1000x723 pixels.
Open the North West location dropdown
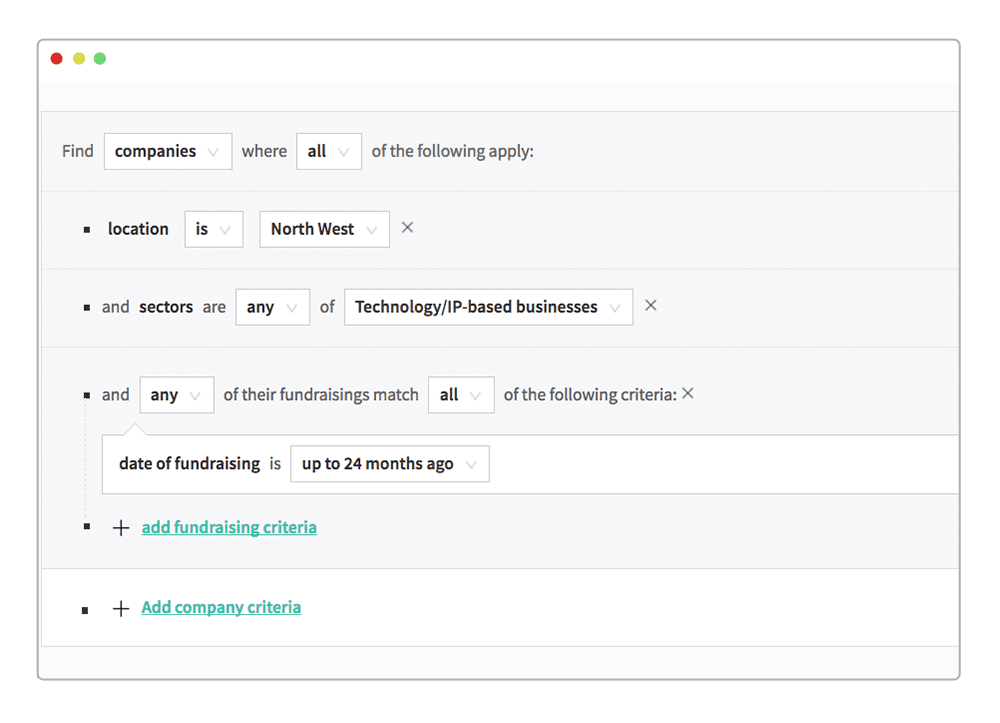tap(325, 229)
